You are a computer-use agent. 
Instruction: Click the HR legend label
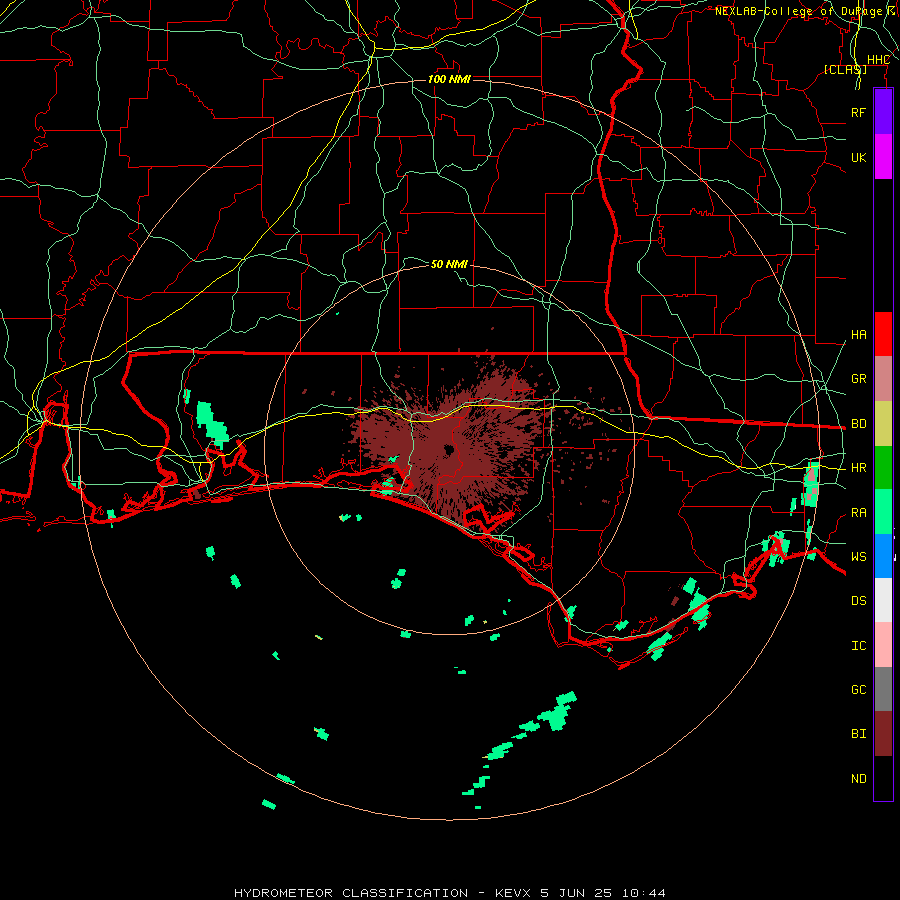pos(858,468)
